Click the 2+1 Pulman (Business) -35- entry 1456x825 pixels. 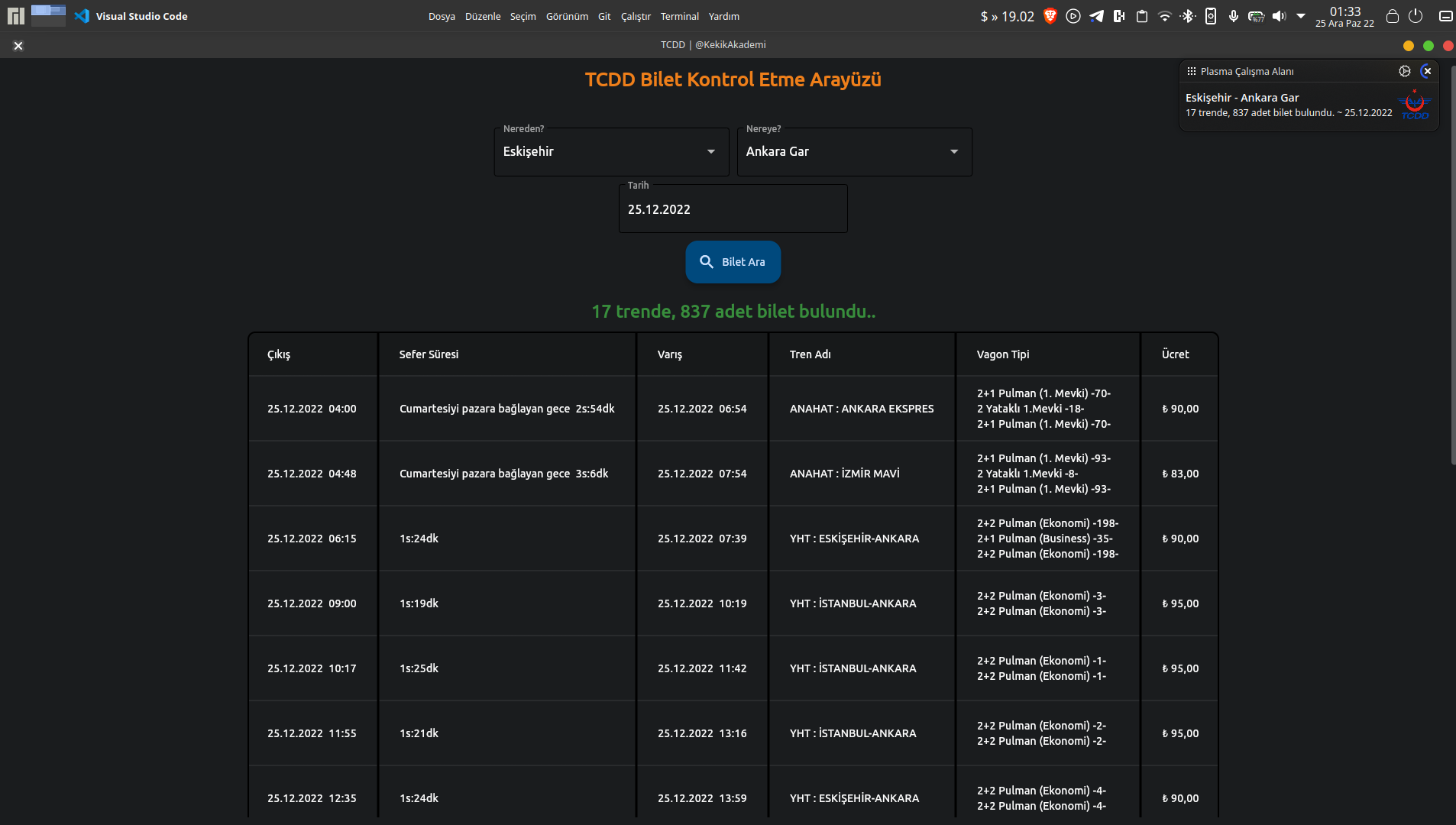(1044, 539)
